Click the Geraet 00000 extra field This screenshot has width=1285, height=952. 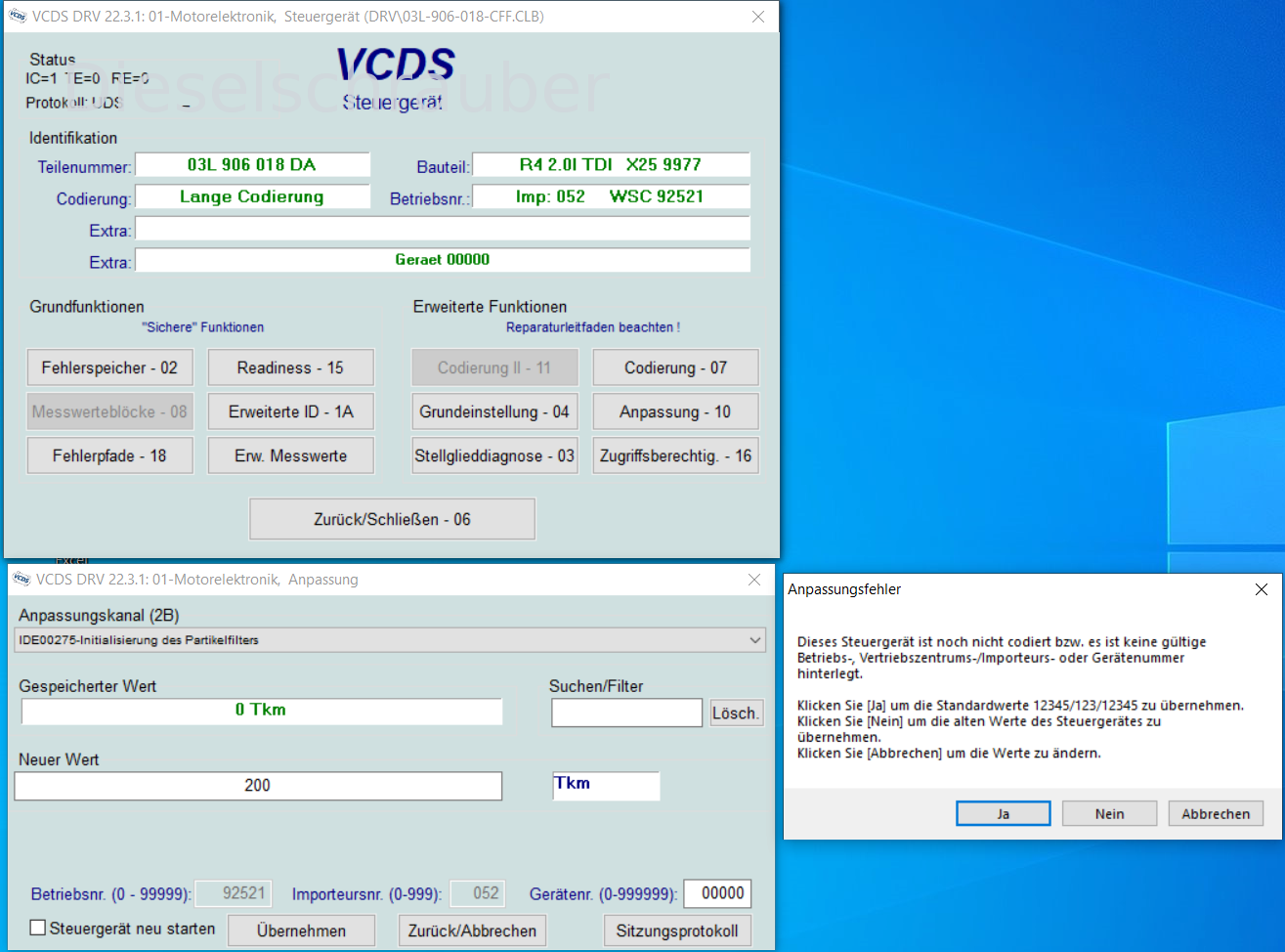(443, 260)
